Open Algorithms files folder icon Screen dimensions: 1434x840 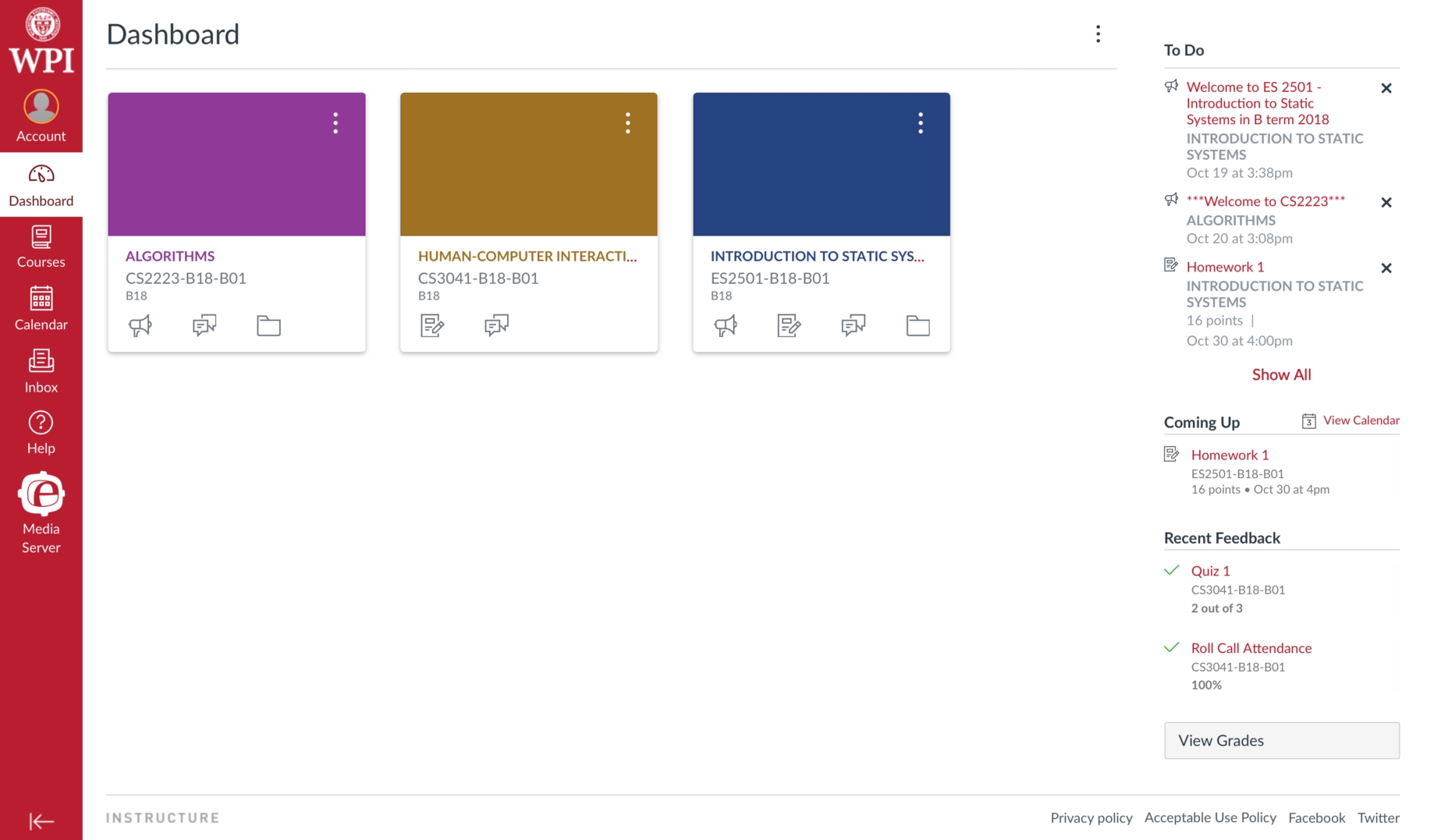(x=268, y=325)
